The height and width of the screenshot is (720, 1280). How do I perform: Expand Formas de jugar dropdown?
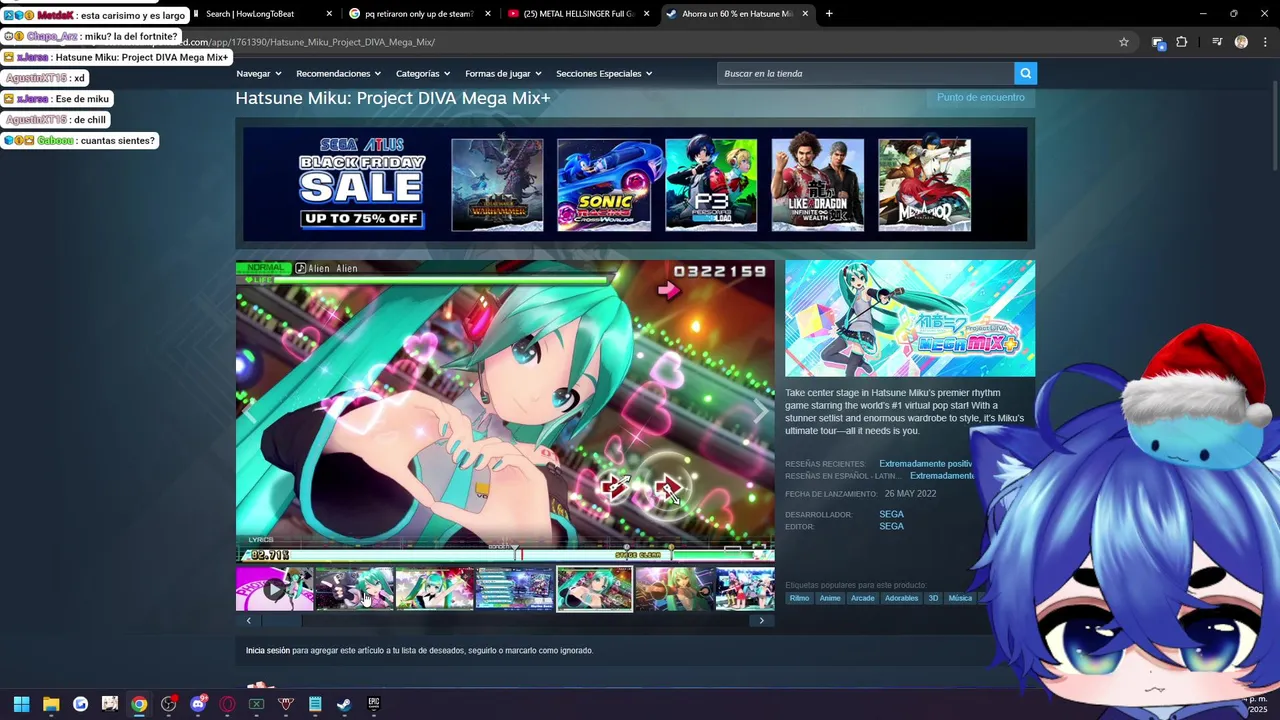point(503,74)
